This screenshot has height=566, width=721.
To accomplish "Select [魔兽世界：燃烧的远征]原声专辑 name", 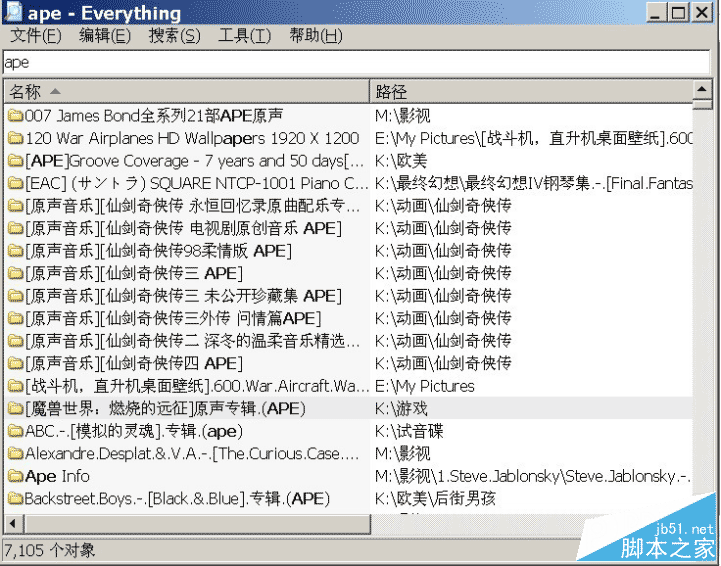I will tap(166, 409).
